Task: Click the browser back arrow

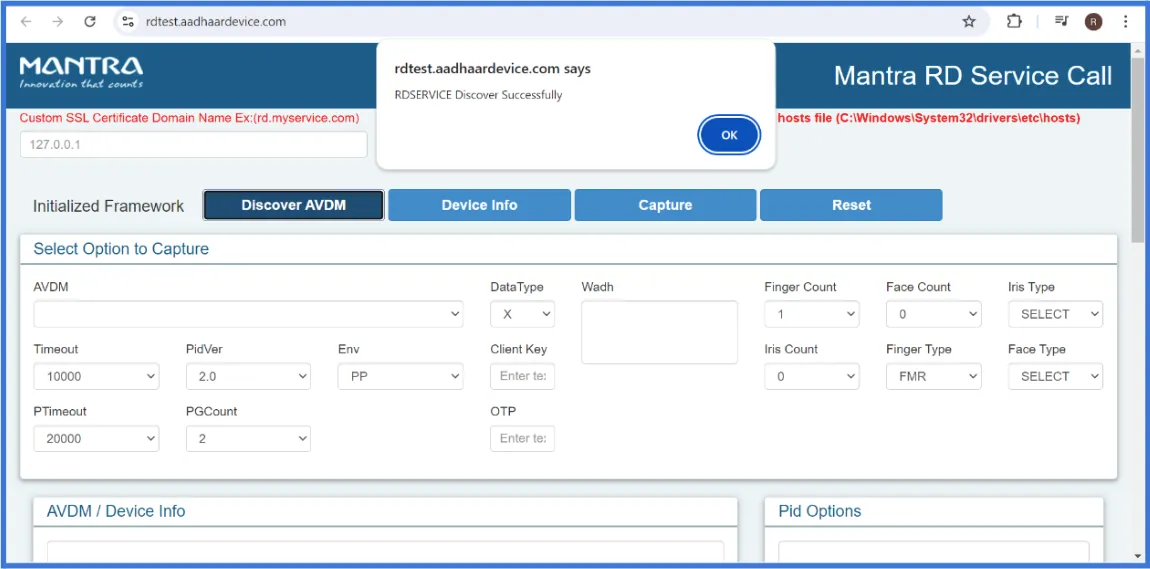Action: (26, 22)
